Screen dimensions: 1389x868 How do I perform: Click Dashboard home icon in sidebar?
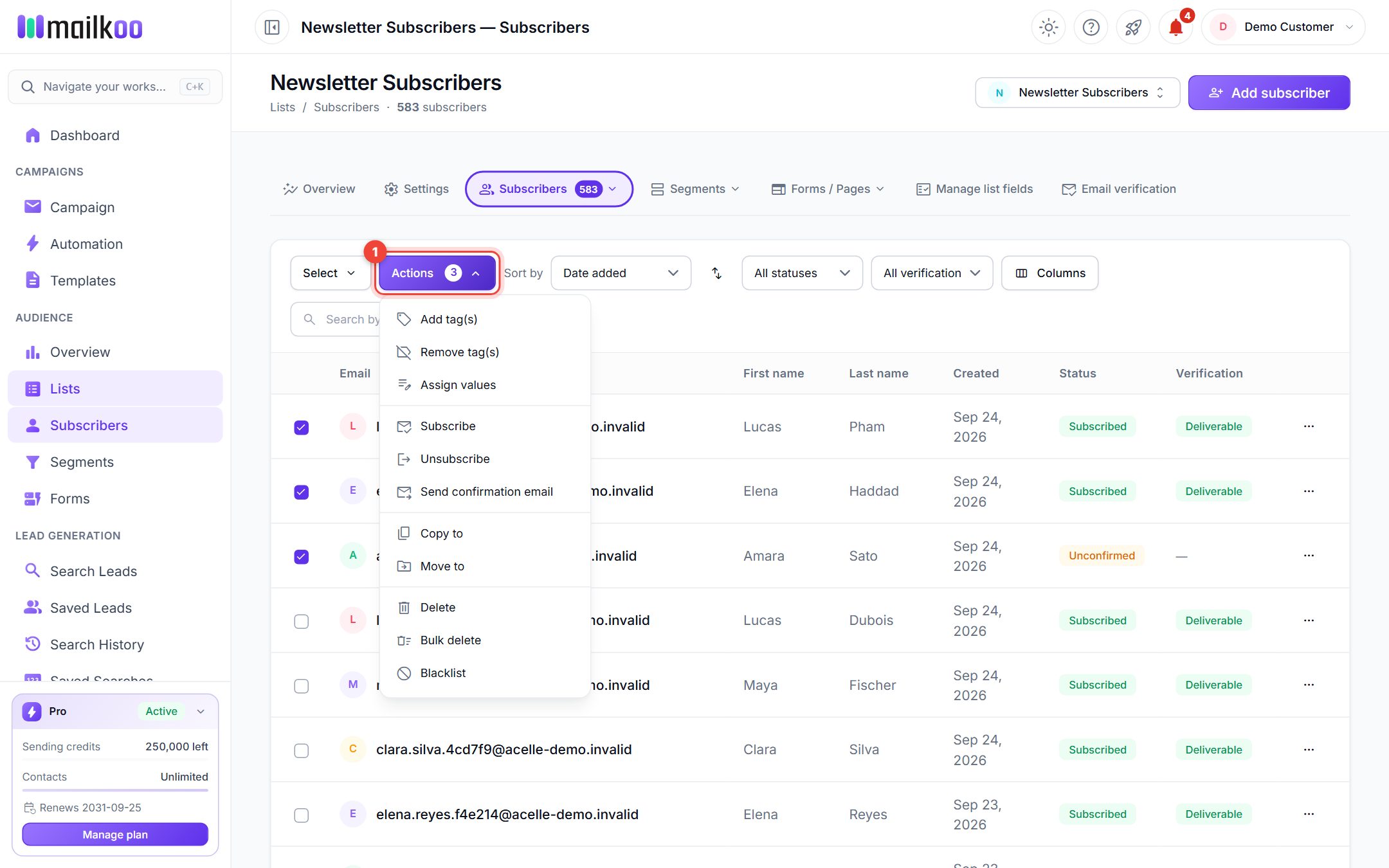point(33,135)
